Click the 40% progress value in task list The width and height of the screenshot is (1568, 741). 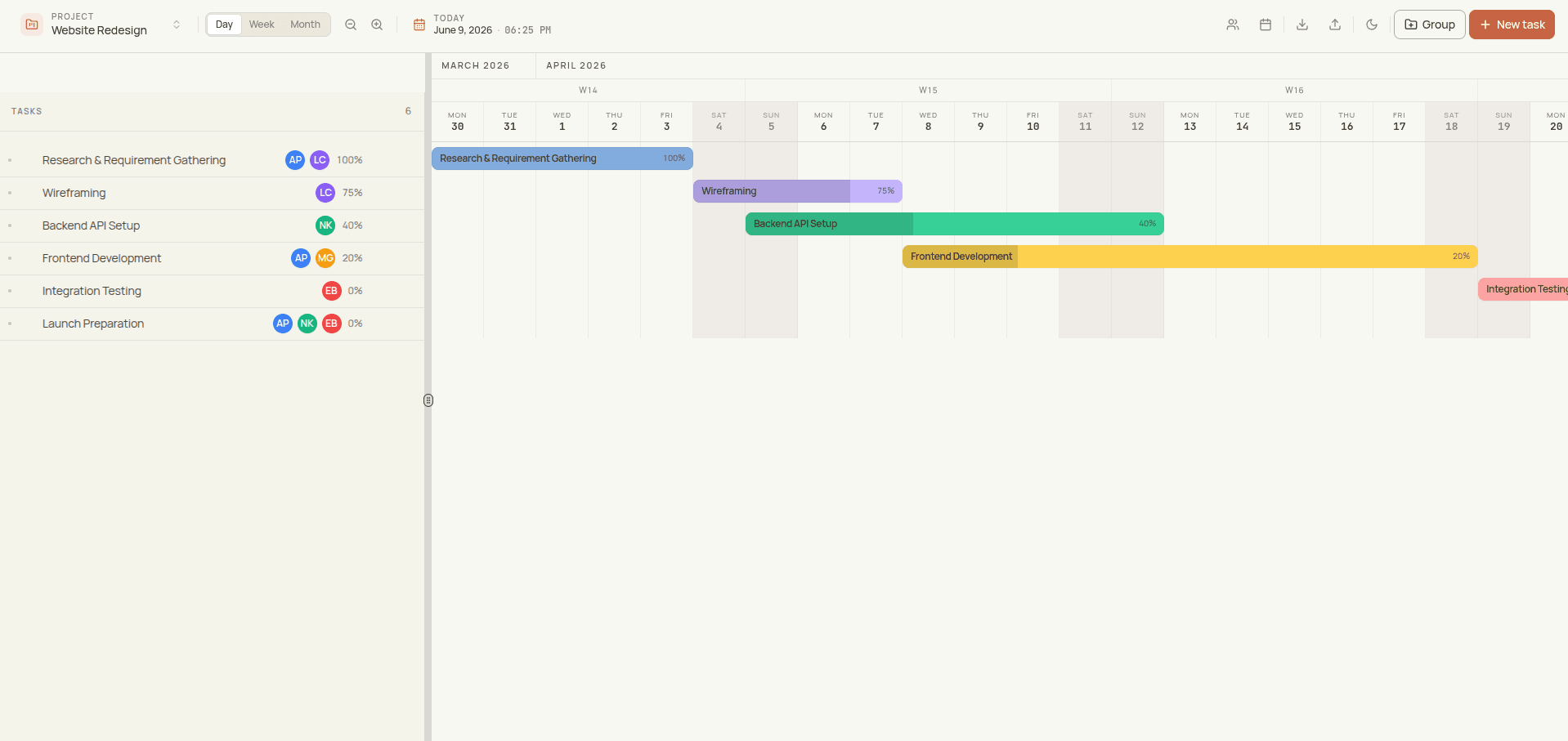pyautogui.click(x=352, y=225)
